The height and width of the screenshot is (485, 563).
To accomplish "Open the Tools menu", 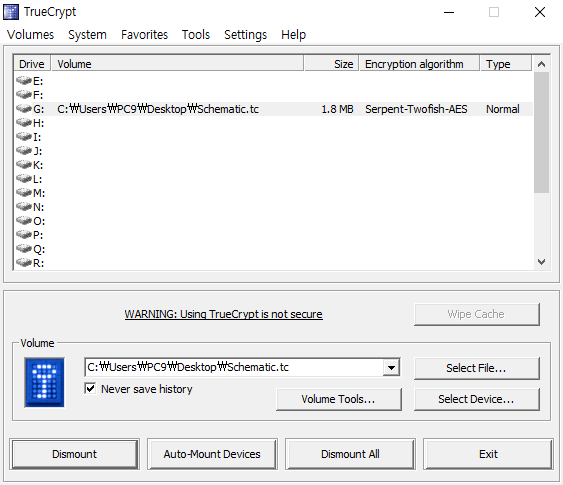I will pos(196,35).
